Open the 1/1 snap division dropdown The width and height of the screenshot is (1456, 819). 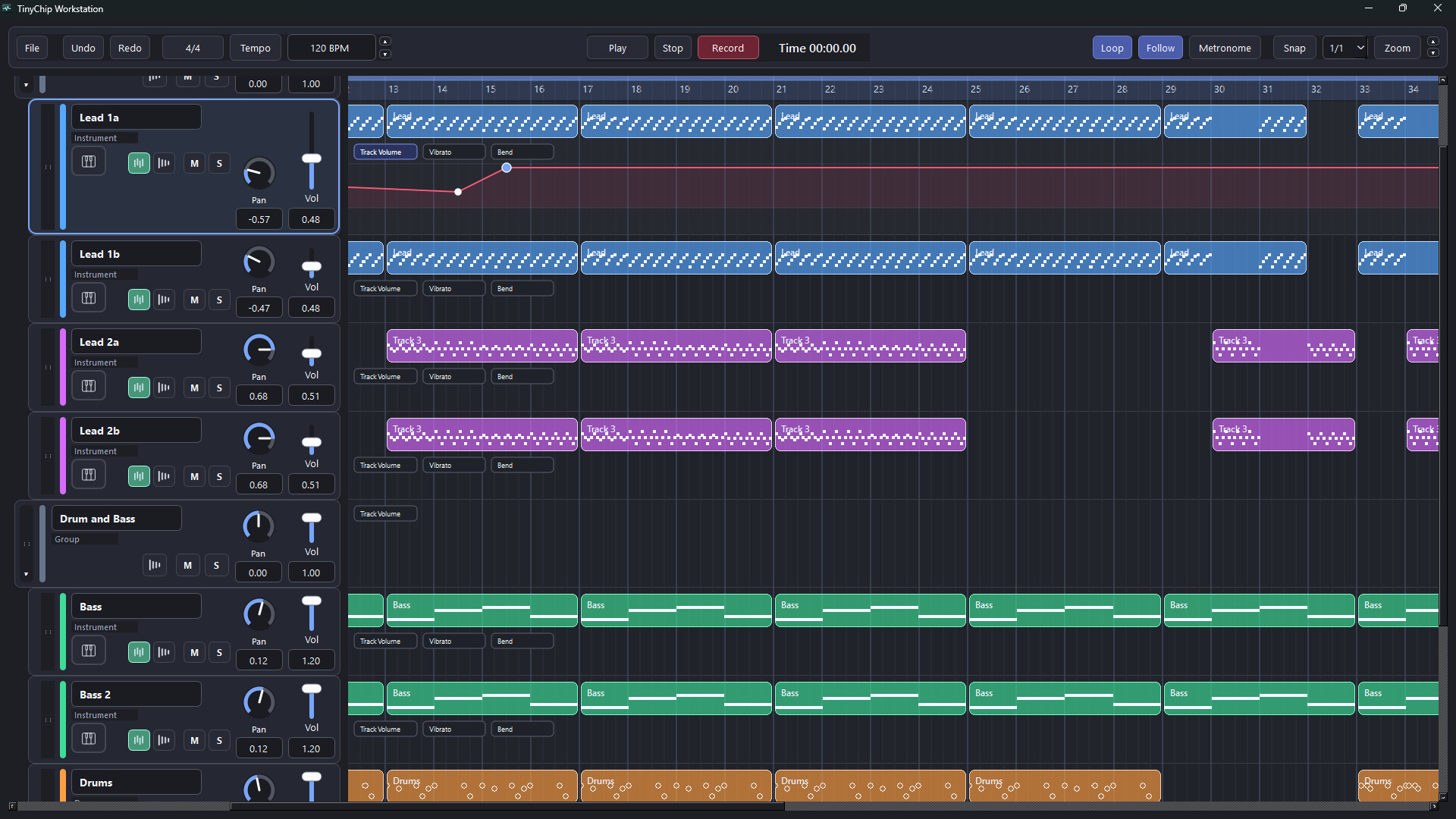tap(1345, 48)
